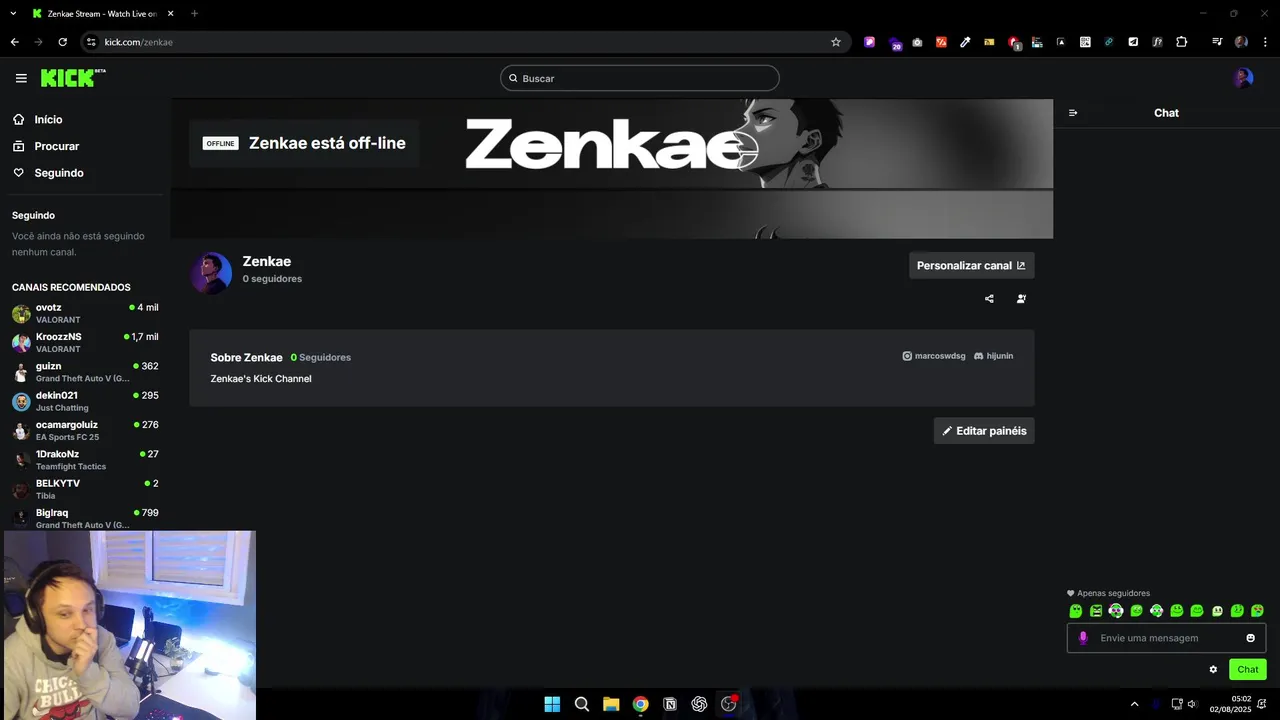The image size is (1280, 720).
Task: Open the media control music-note icon
Action: (x=1217, y=42)
